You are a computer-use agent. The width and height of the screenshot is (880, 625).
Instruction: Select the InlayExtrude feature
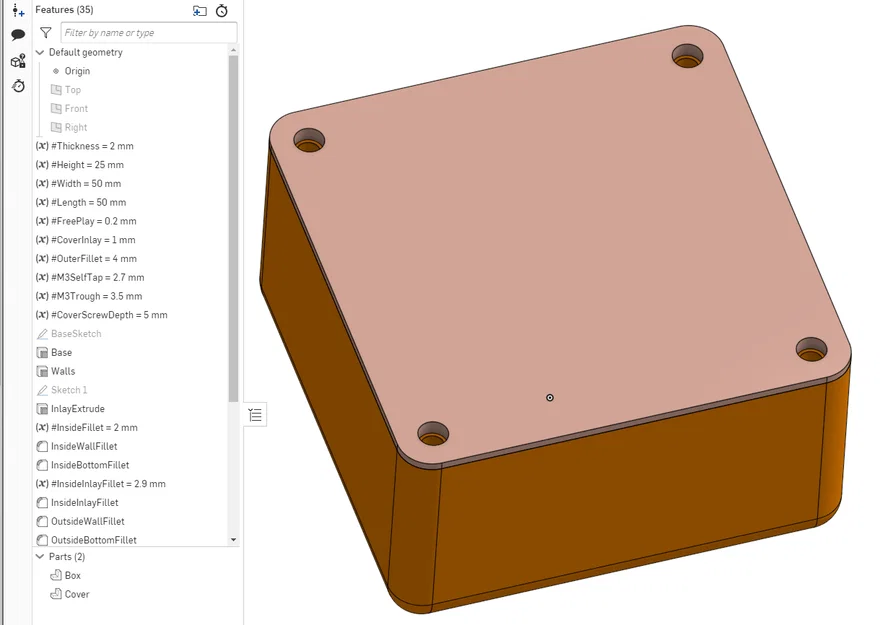pos(71,409)
